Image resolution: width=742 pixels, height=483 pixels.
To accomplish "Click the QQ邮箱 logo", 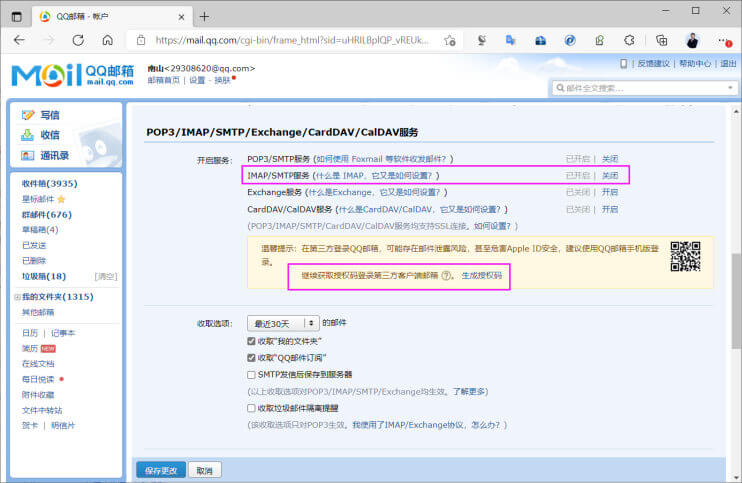I will (72, 75).
